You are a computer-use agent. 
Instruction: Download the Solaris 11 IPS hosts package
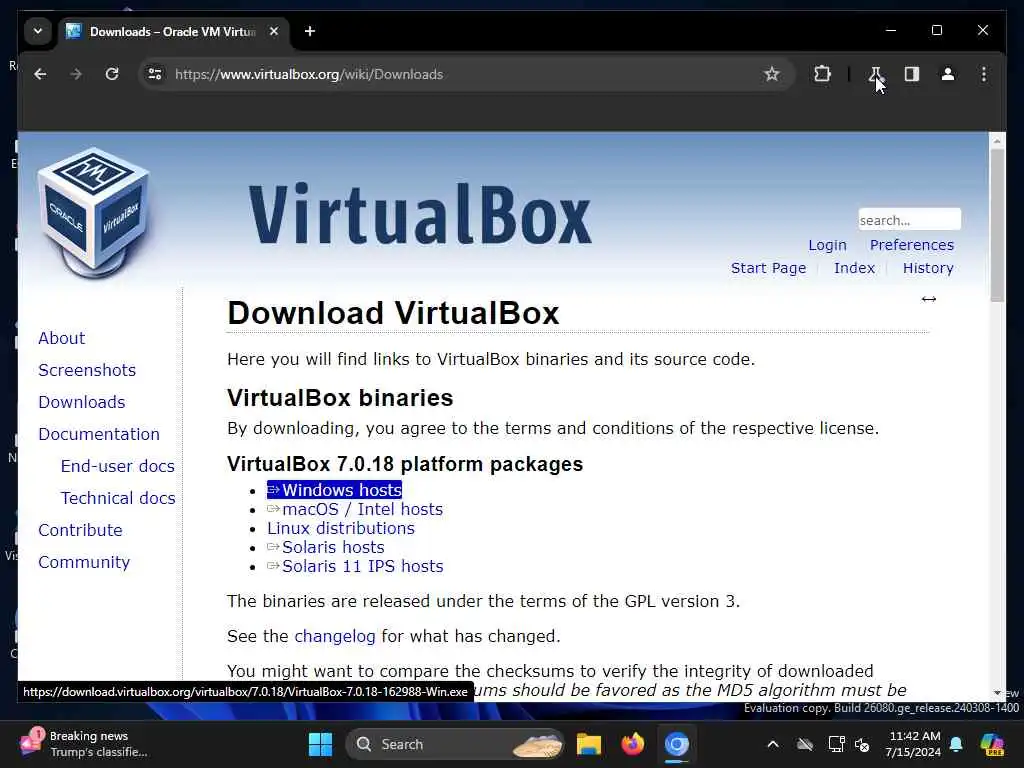355,566
